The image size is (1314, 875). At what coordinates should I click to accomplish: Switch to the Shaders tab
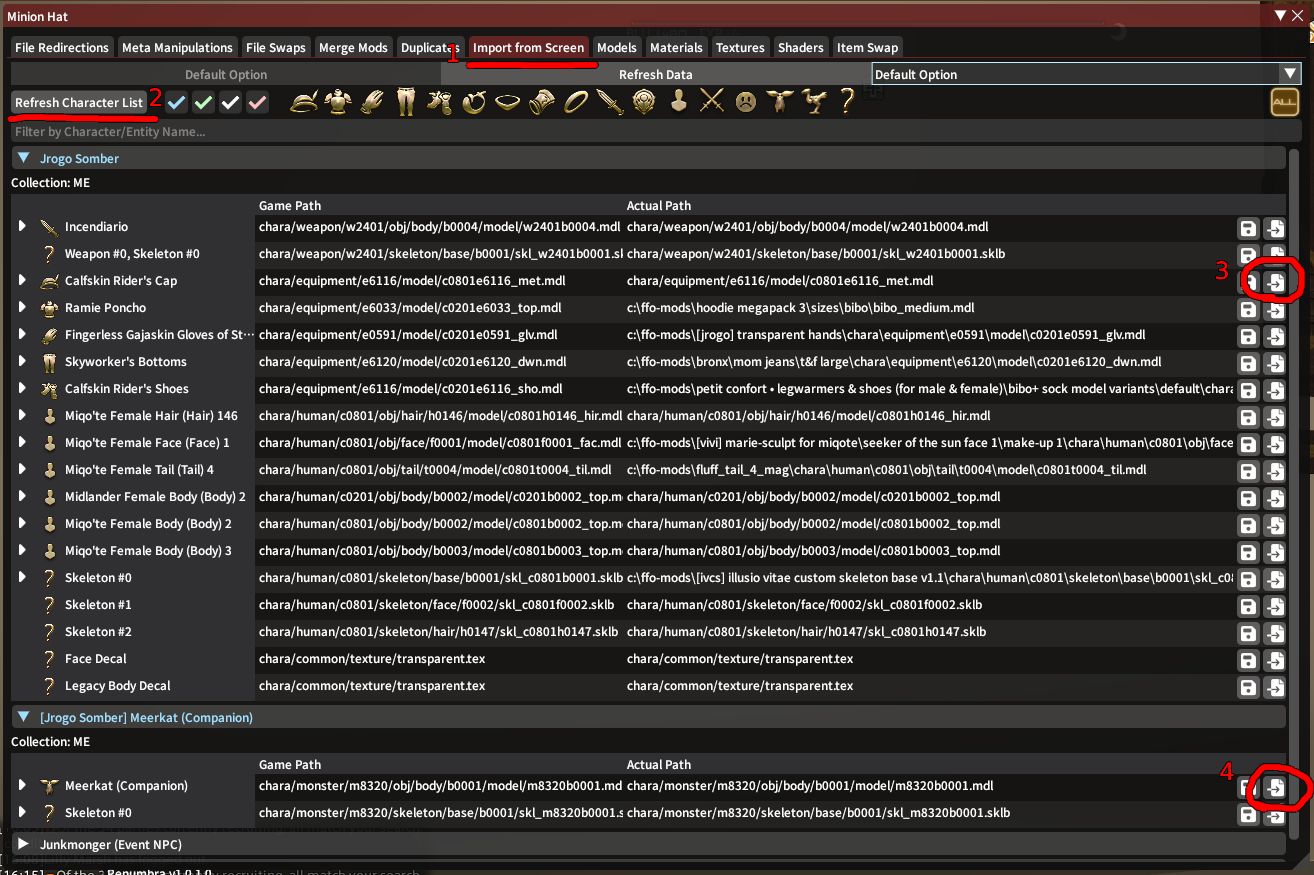click(801, 47)
